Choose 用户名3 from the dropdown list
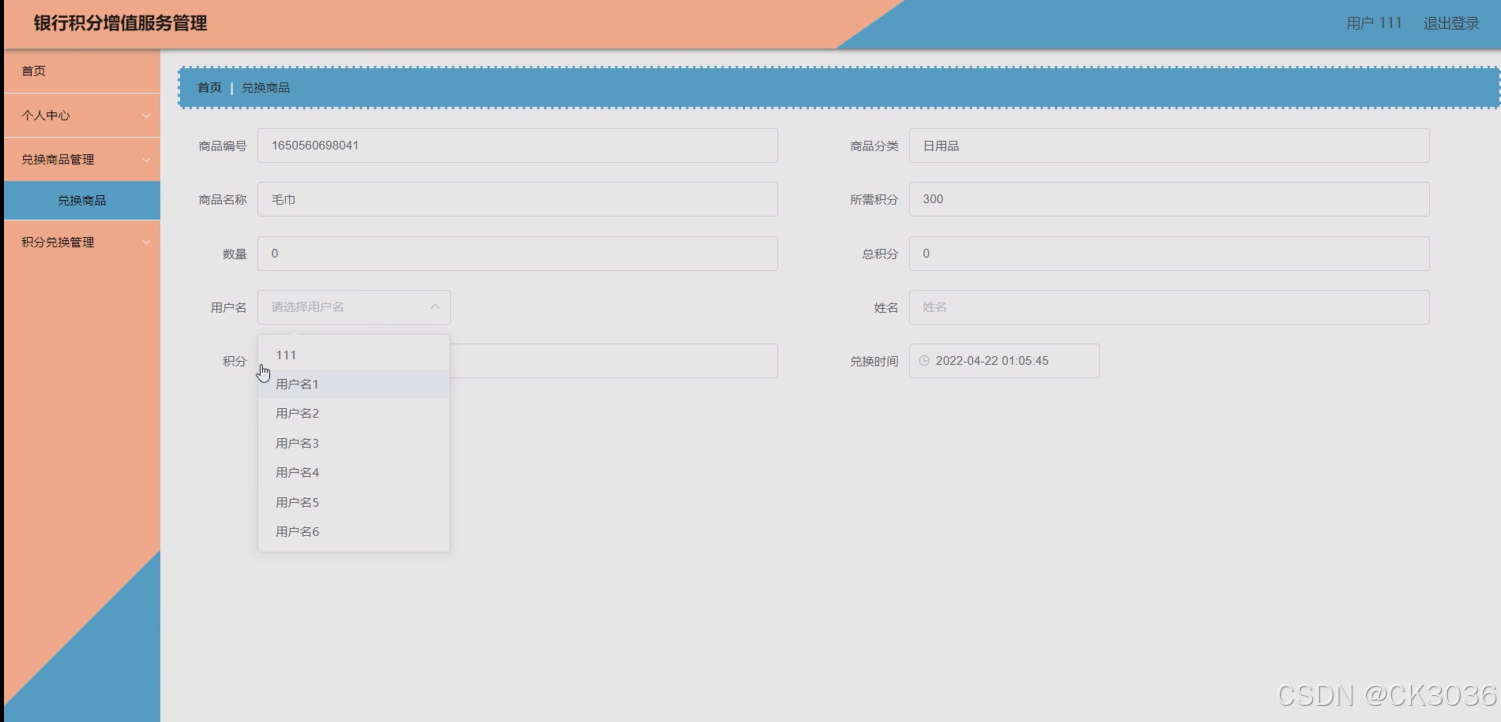Image resolution: width=1501 pixels, height=722 pixels. 353,443
